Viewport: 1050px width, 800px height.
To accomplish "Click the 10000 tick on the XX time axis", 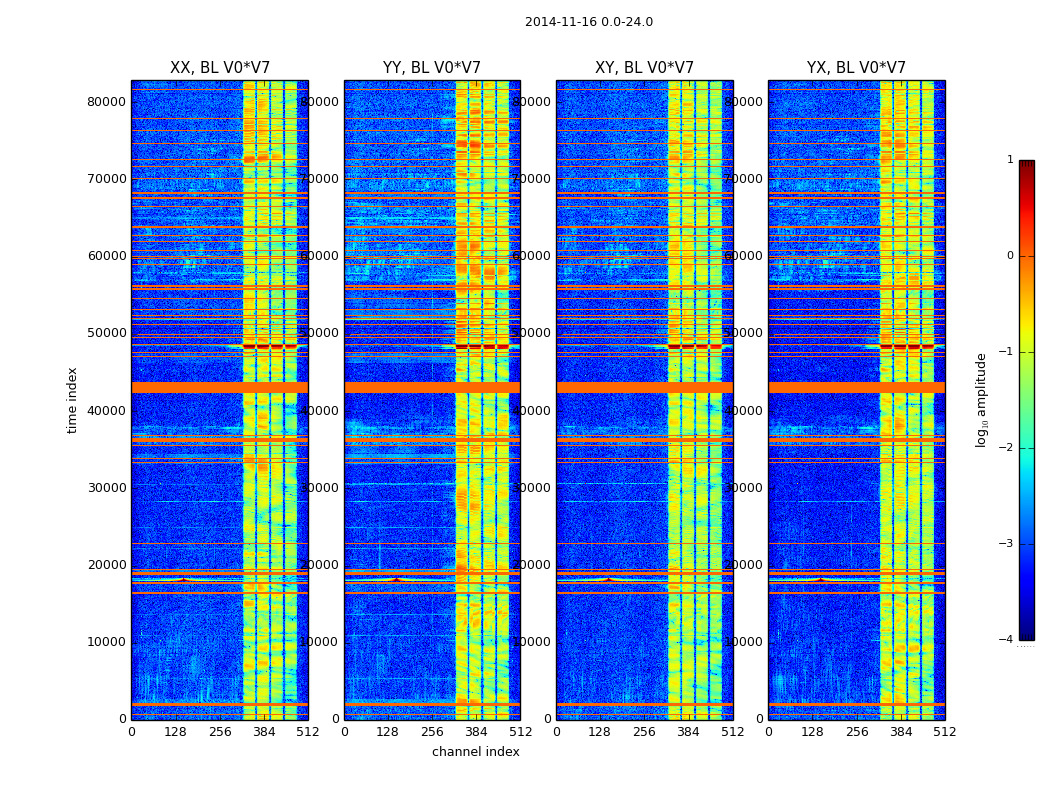I will (x=108, y=642).
